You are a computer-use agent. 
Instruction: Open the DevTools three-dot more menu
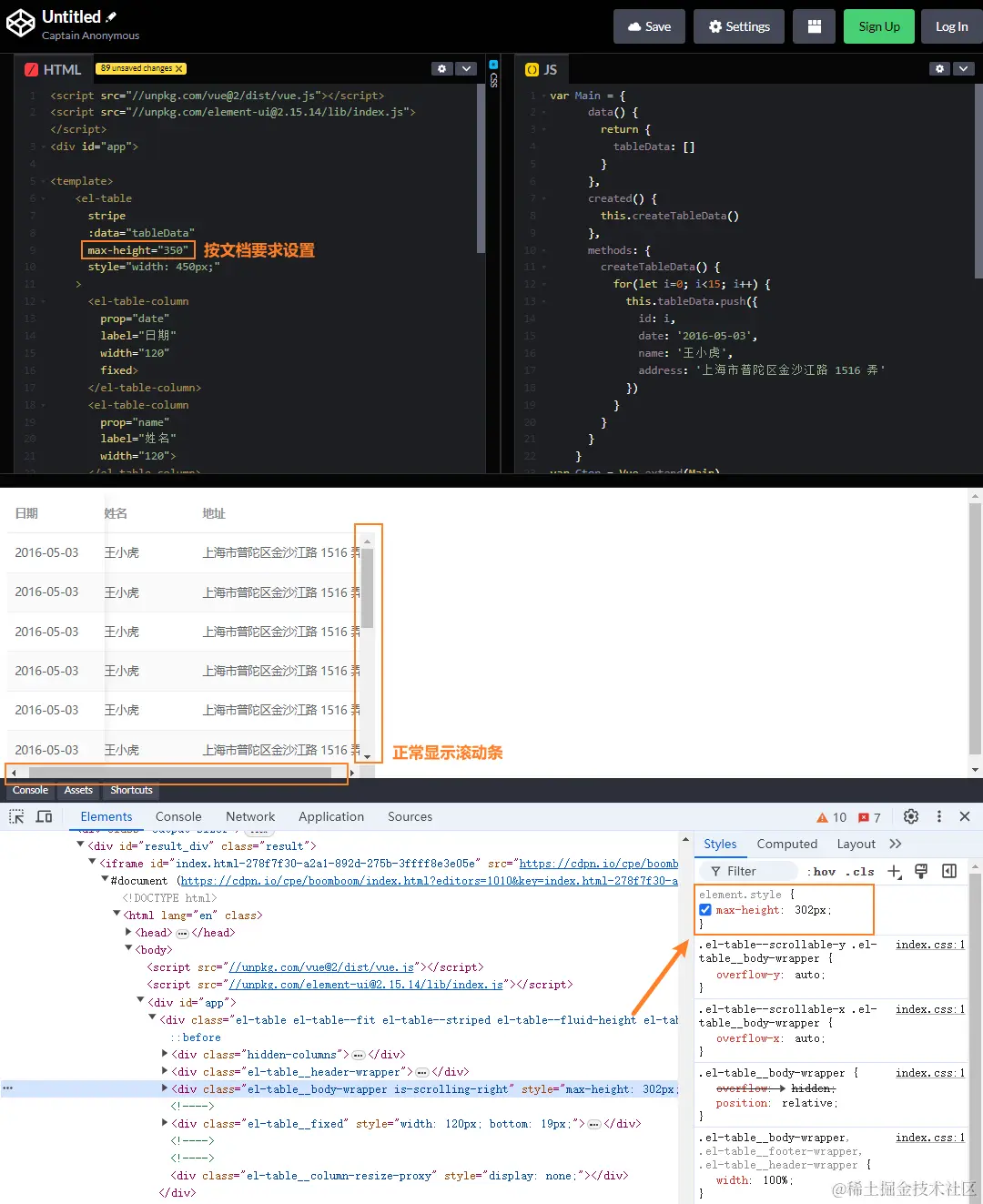coord(939,816)
